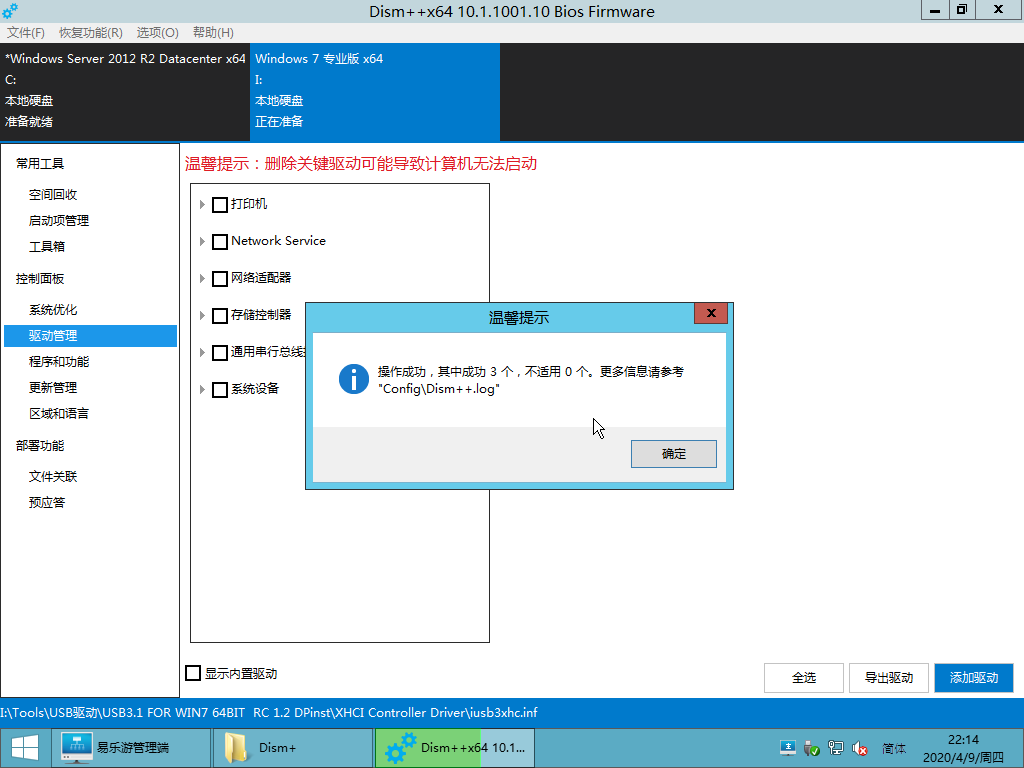The height and width of the screenshot is (768, 1024).
Task: Check the Network Service checkbox
Action: tap(220, 242)
